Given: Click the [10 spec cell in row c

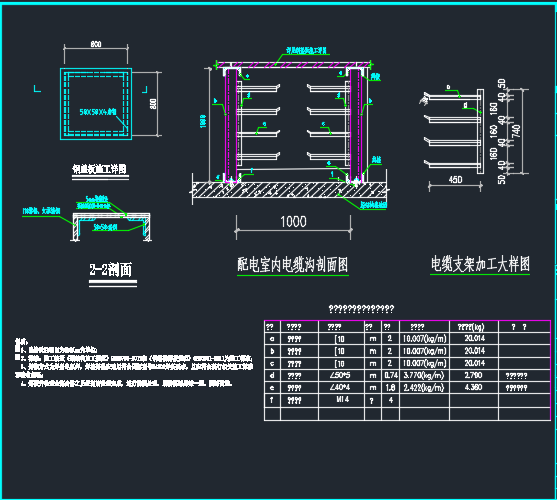Looking at the screenshot, I should click(340, 364).
